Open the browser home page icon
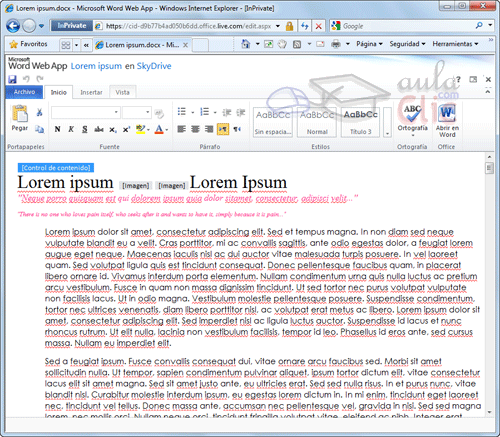Viewport: 500px width, 437px height. [x=246, y=44]
